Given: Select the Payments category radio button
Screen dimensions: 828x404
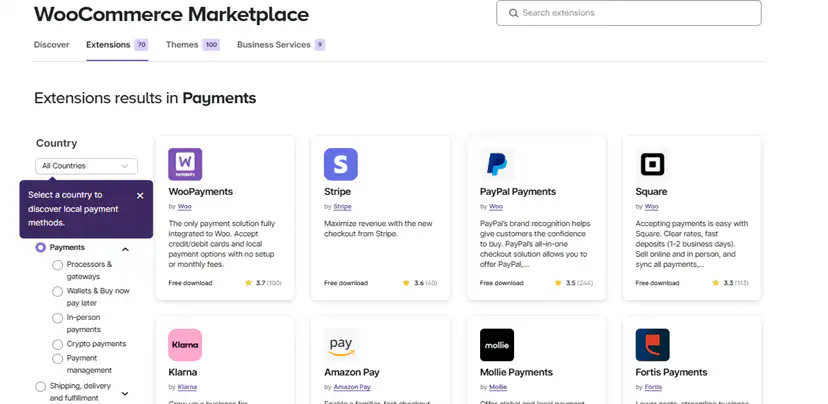Looking at the screenshot, I should (x=41, y=247).
